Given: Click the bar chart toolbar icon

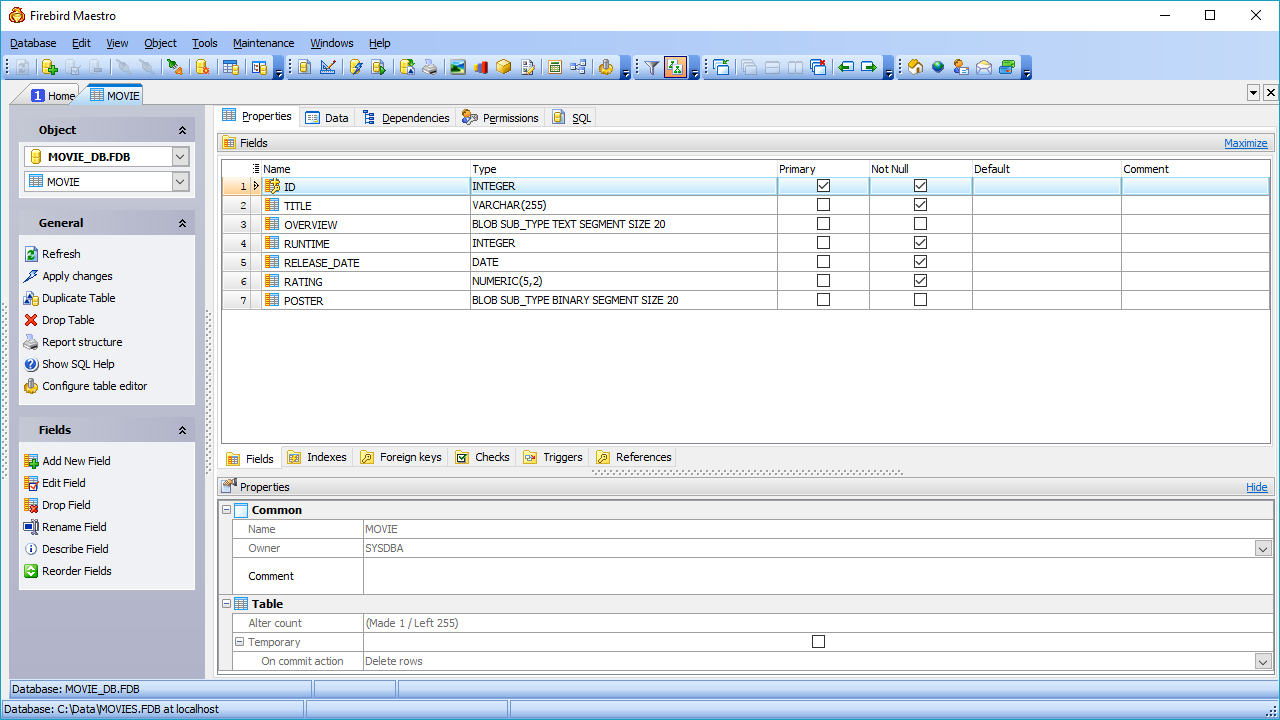Looking at the screenshot, I should point(481,67).
